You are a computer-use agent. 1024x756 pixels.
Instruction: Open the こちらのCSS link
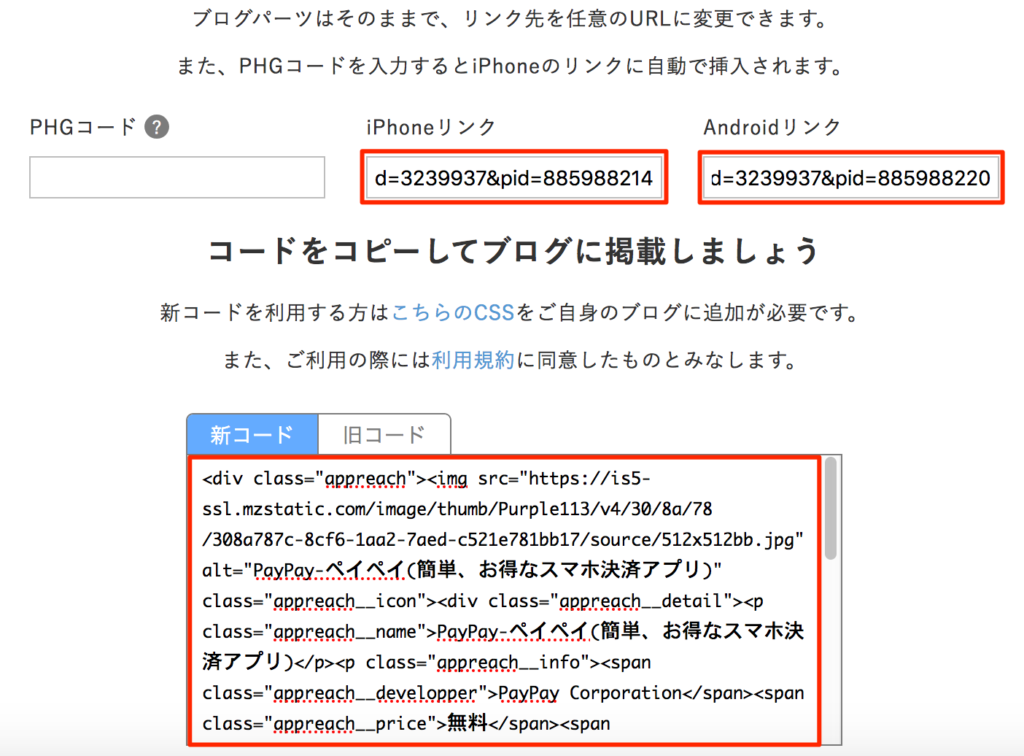[453, 313]
